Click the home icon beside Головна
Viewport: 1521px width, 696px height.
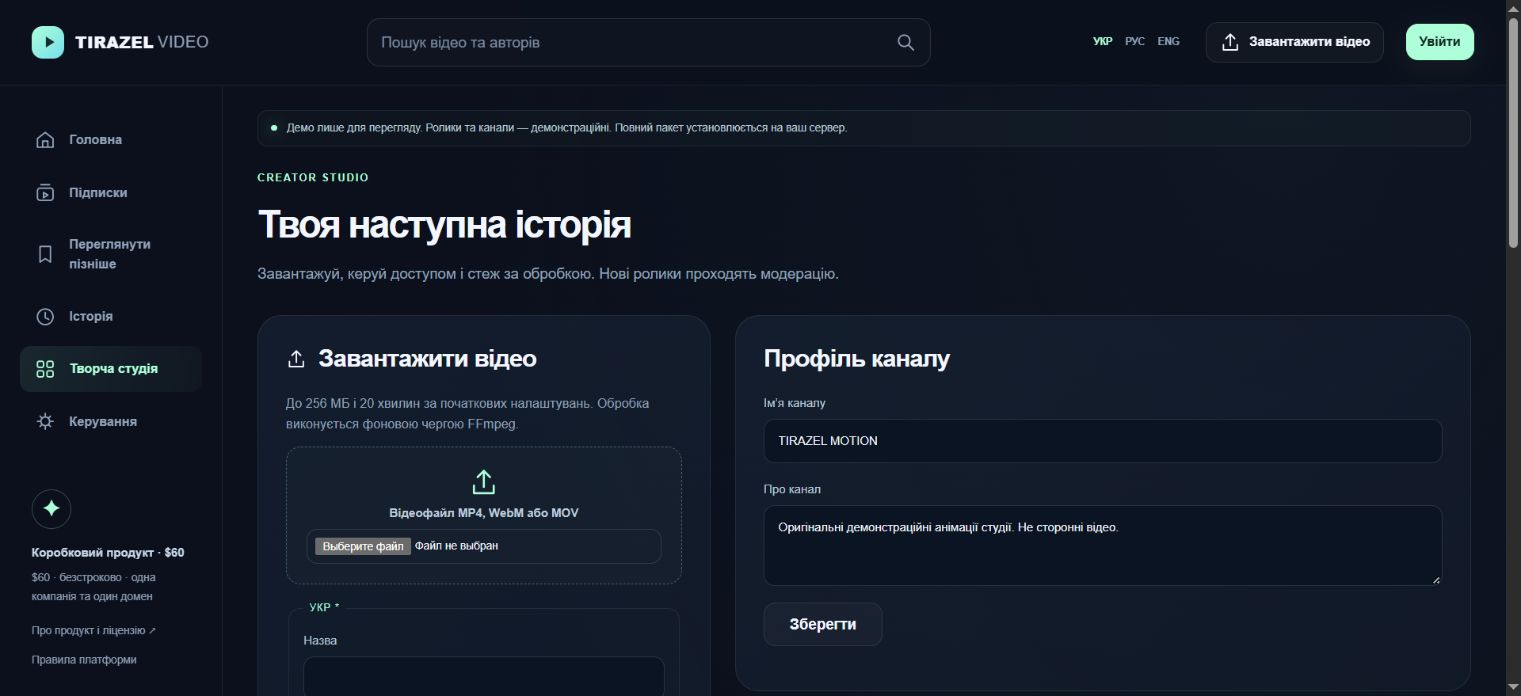coord(45,140)
